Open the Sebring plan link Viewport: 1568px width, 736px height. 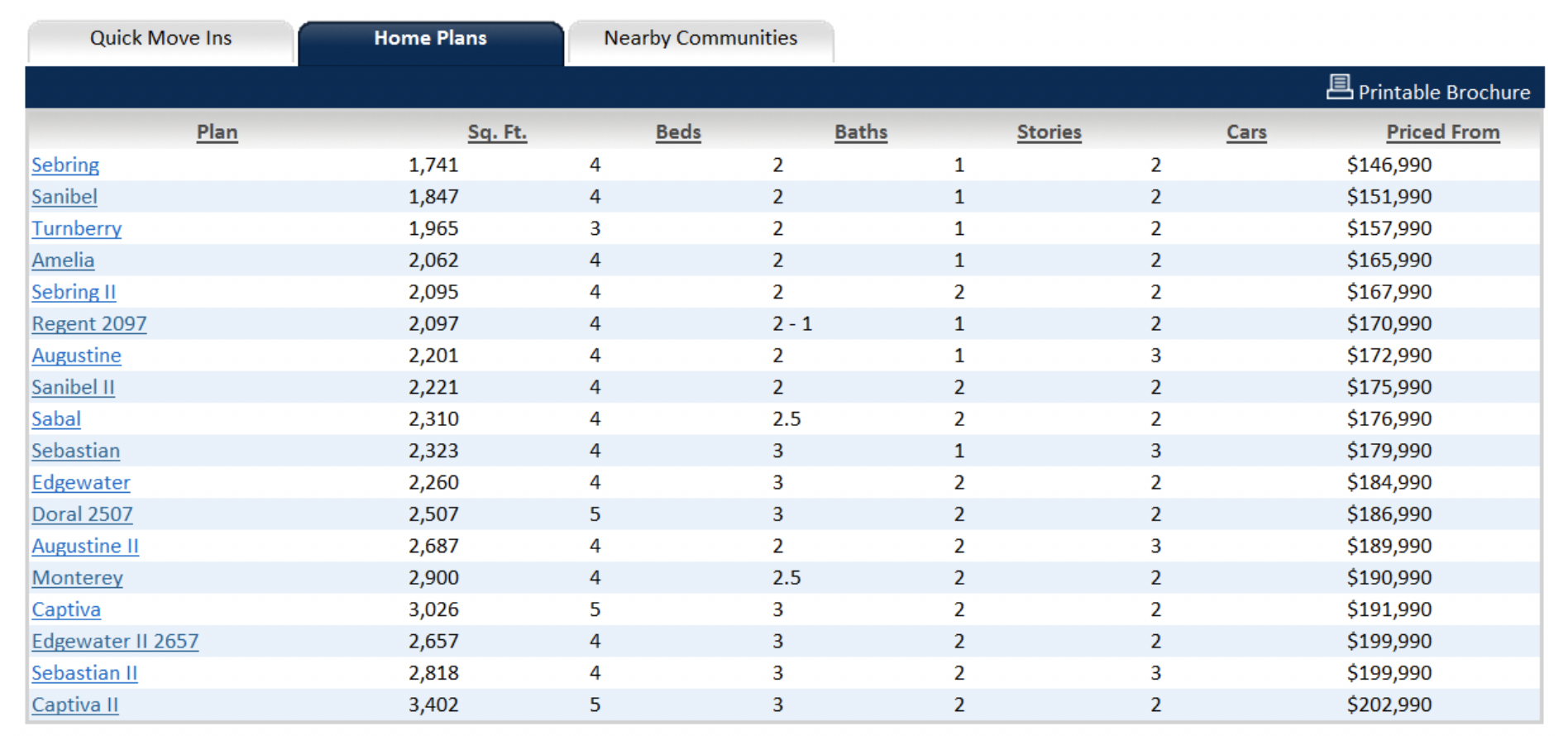[x=65, y=165]
